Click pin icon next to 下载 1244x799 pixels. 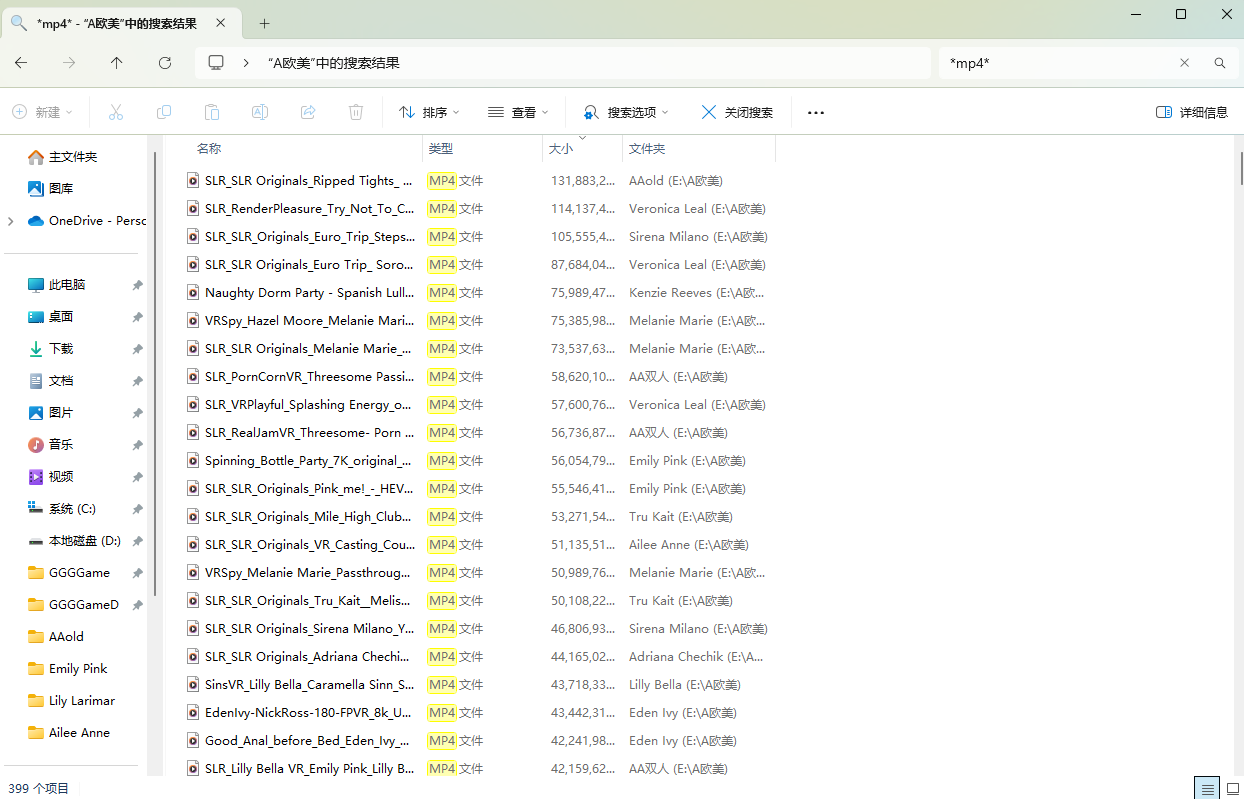pos(137,349)
